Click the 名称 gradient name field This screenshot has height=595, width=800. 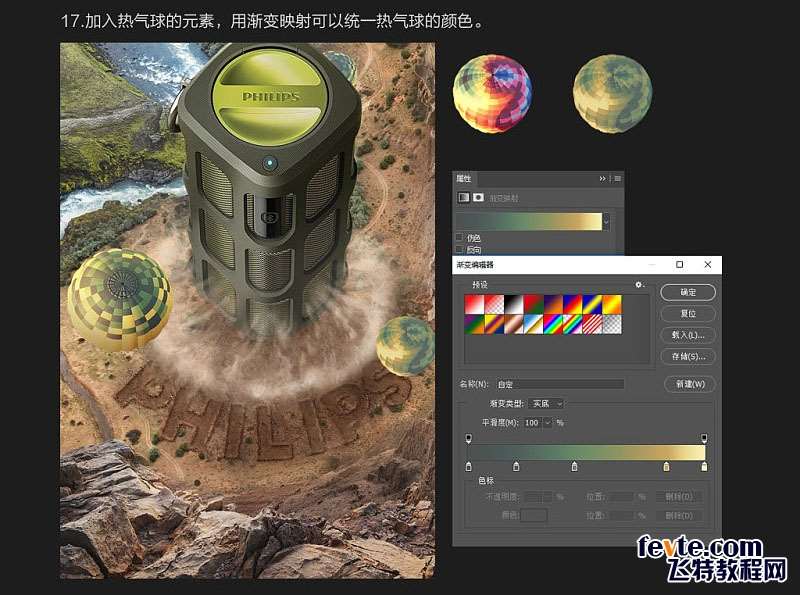(560, 384)
